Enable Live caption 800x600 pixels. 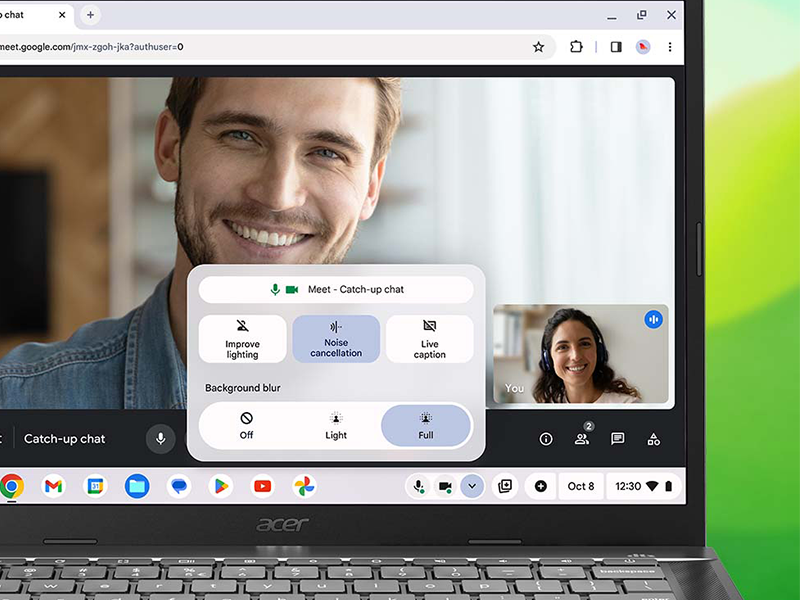click(x=430, y=338)
